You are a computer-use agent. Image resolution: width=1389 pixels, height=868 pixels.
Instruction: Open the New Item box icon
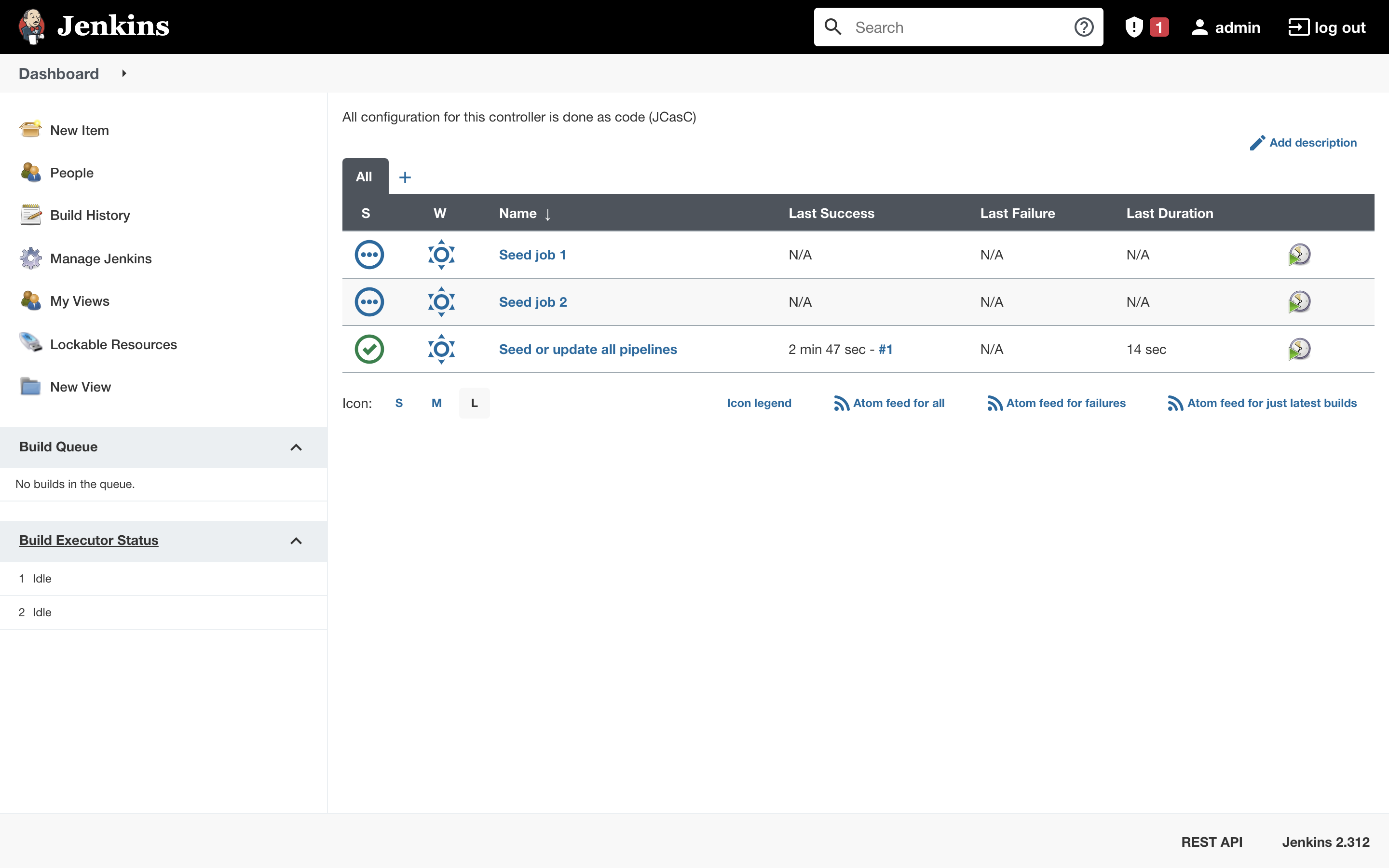click(30, 129)
